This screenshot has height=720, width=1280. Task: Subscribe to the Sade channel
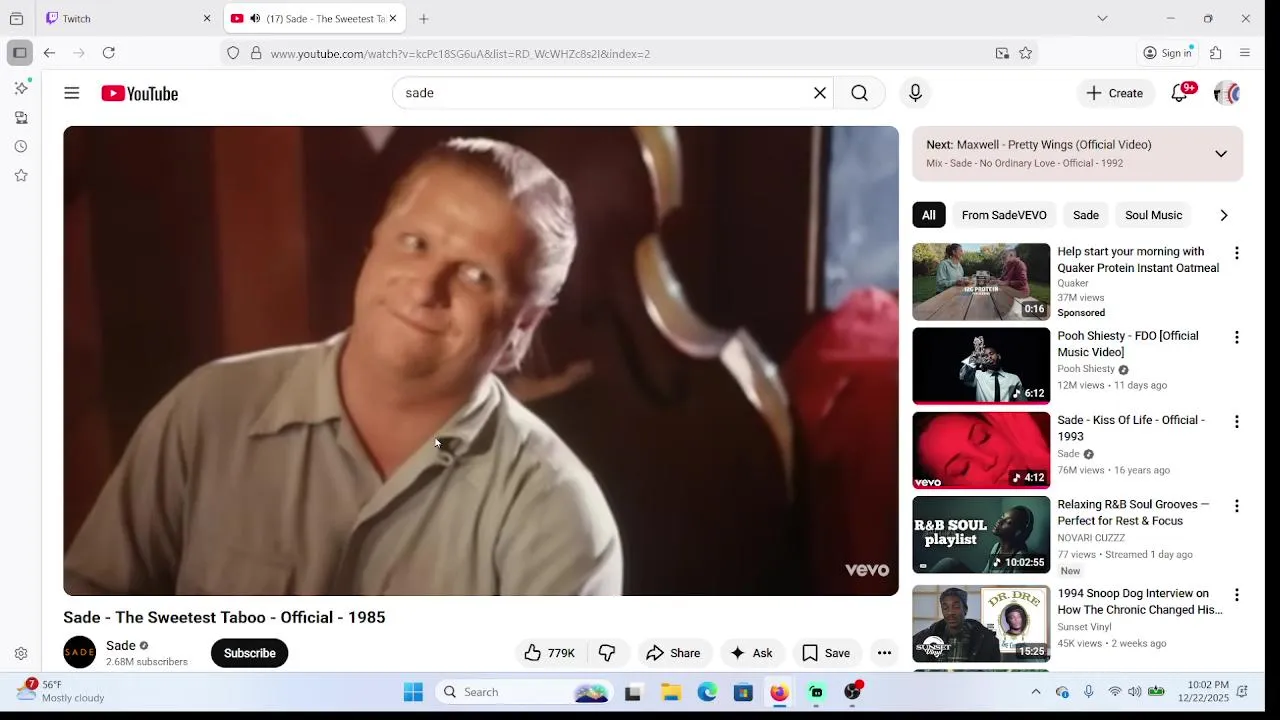coord(250,653)
